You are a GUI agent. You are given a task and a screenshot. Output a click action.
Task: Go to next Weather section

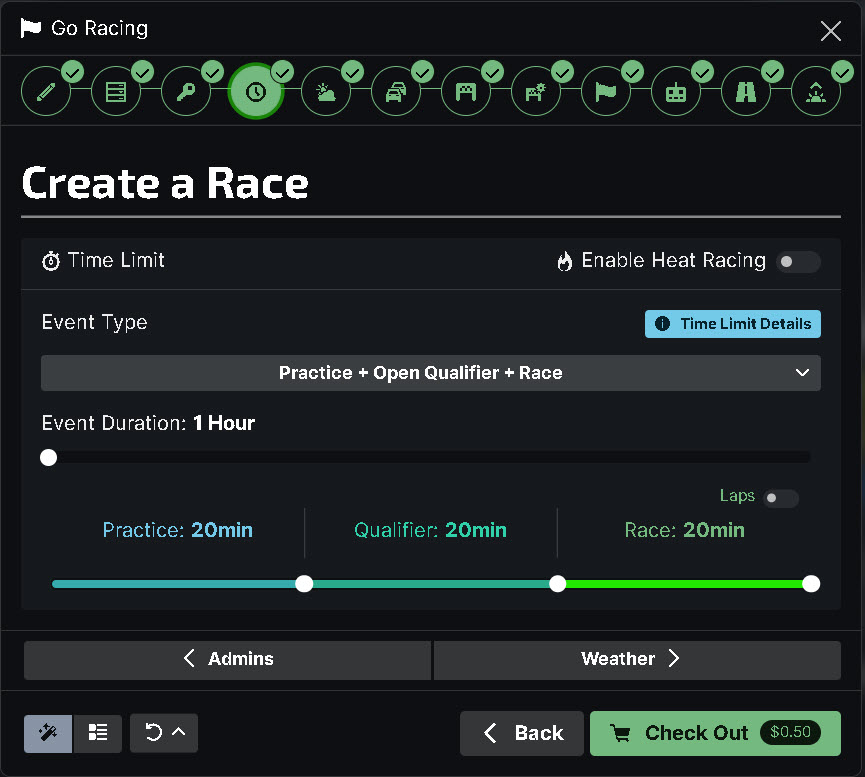637,660
